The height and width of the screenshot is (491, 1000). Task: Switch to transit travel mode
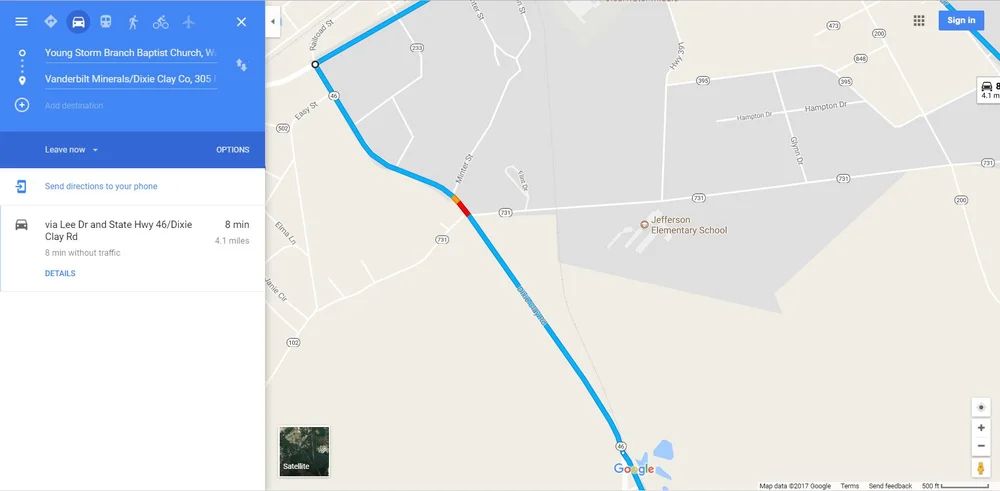[106, 22]
